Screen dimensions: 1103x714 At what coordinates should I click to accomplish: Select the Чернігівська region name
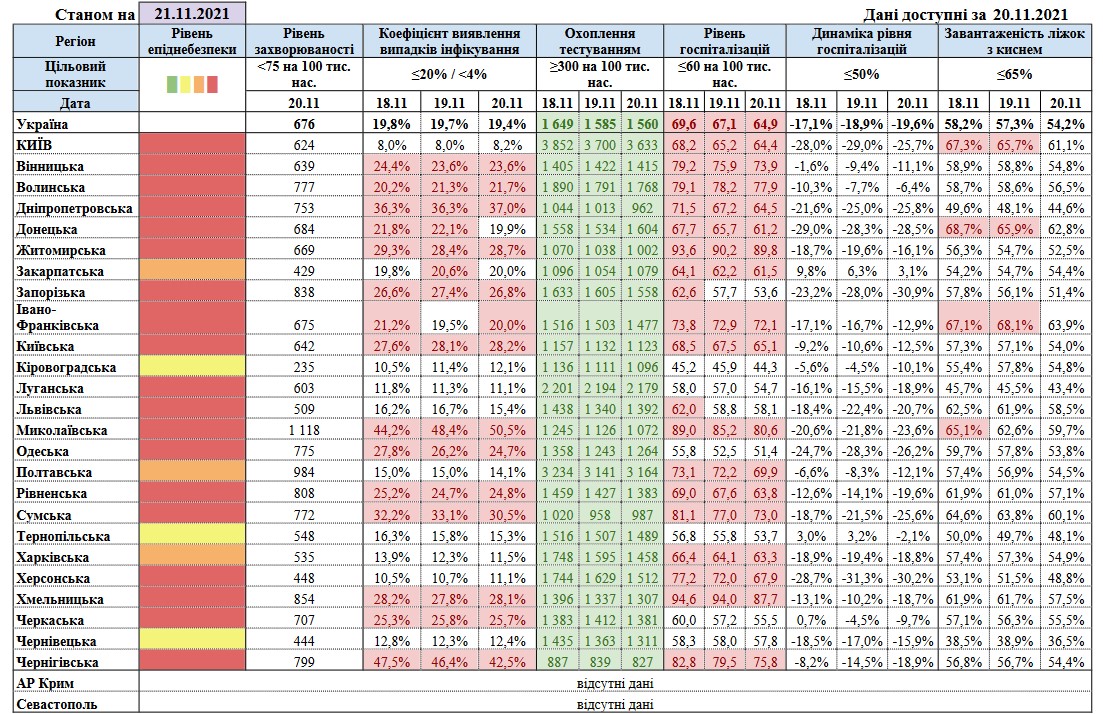click(60, 661)
